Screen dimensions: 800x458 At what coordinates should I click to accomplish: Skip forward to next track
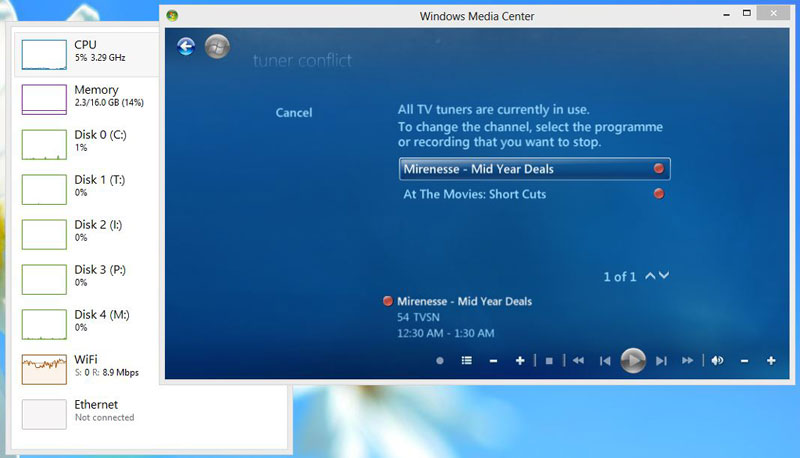(x=661, y=361)
